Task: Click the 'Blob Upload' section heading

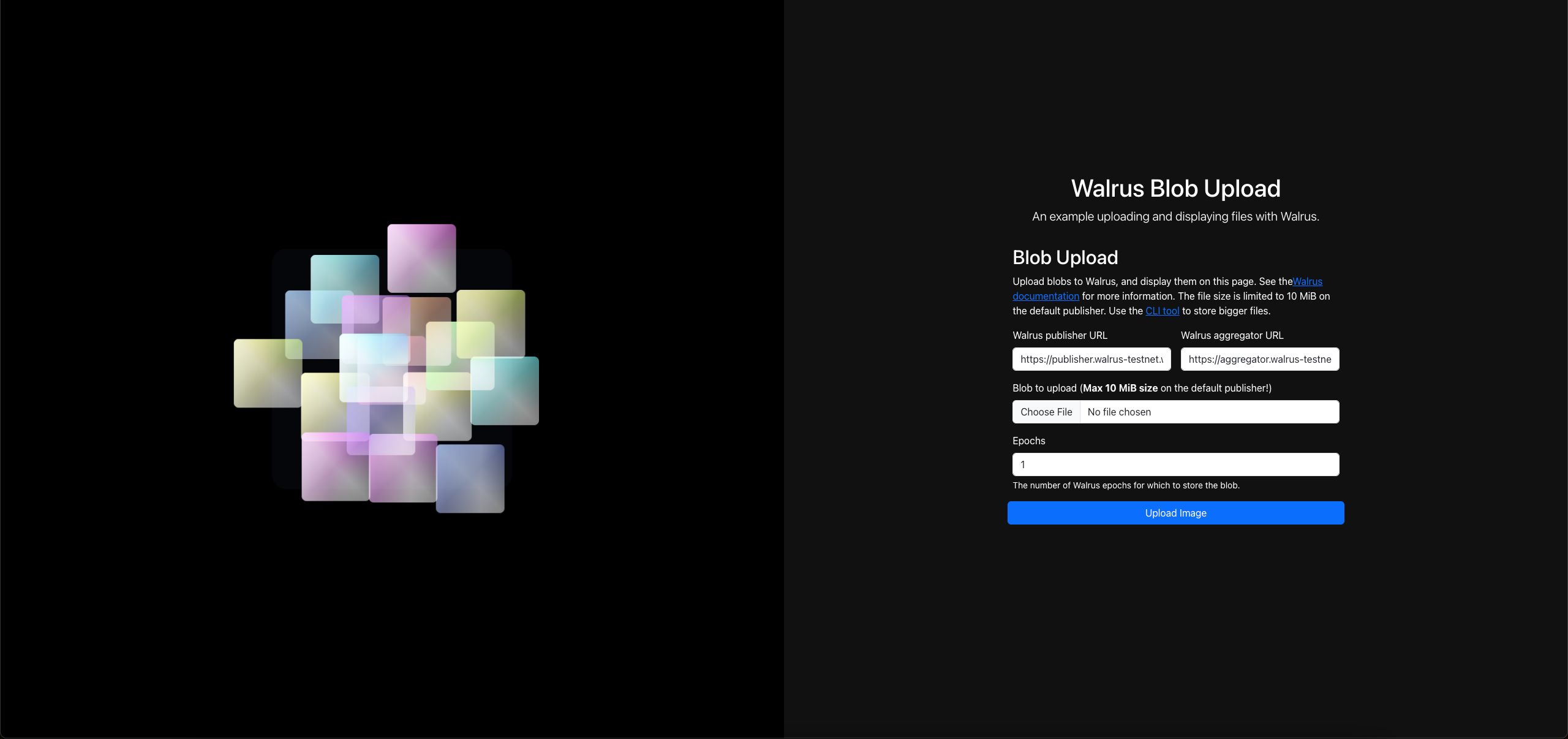Action: 1065,257
